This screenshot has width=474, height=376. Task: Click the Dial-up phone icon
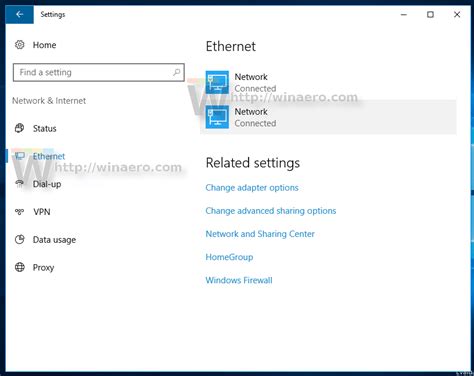(x=20, y=183)
